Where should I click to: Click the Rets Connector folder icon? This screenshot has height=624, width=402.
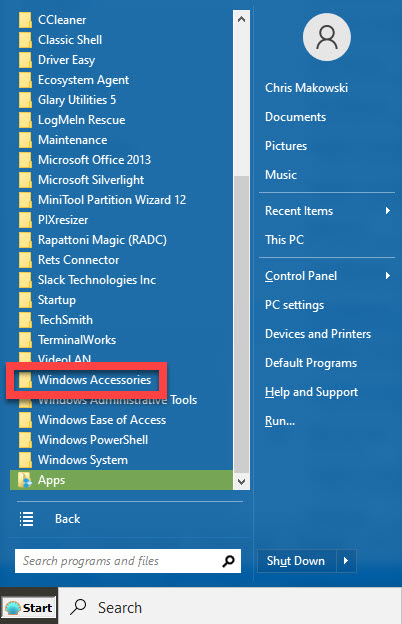[25, 260]
